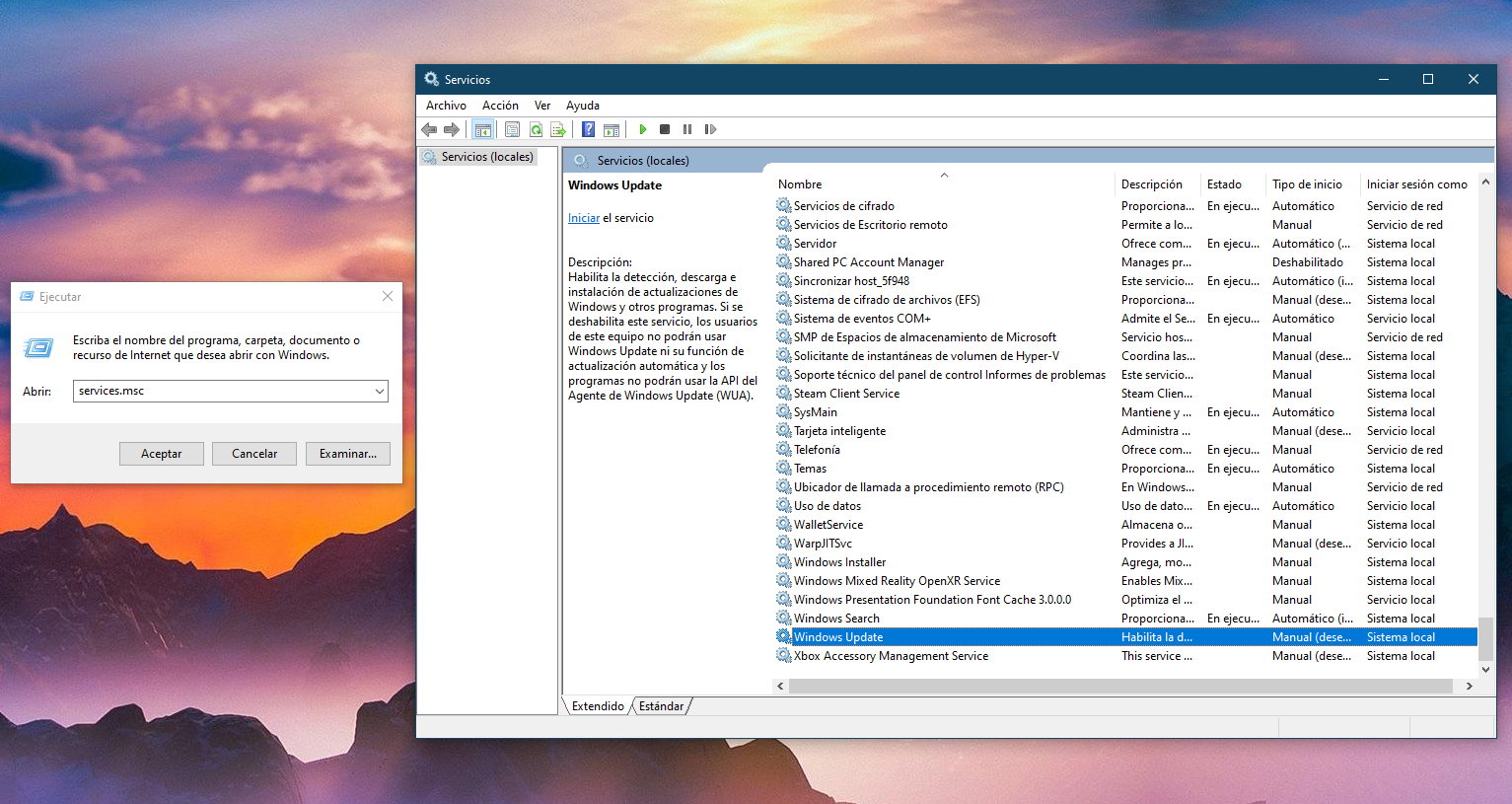Open the Acción menu
1512x804 pixels.
[500, 106]
